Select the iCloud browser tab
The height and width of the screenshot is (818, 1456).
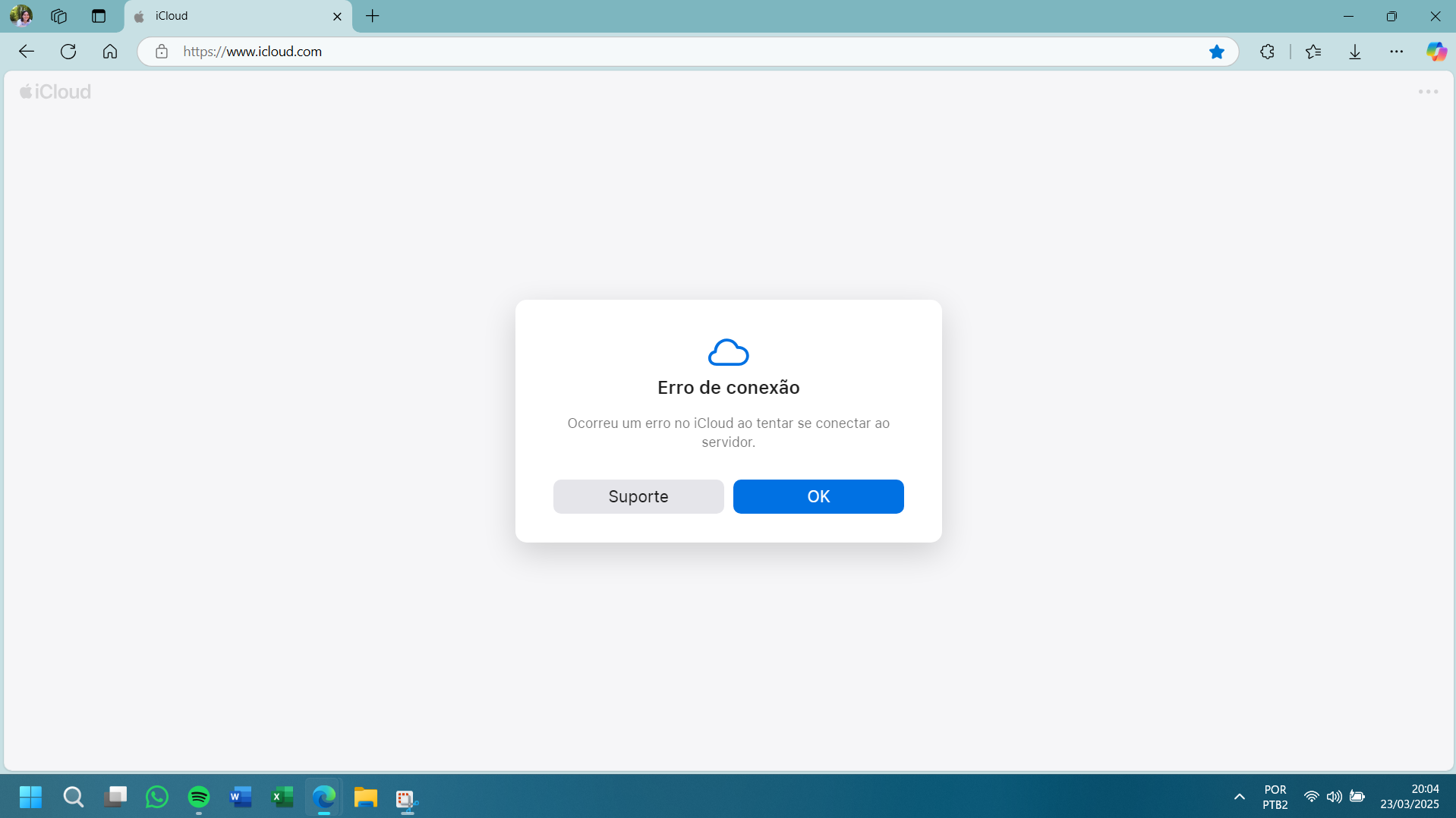click(x=238, y=16)
